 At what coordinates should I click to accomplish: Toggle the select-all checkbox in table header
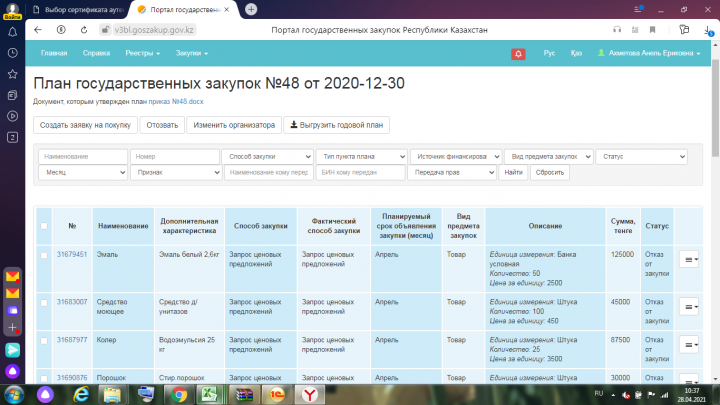[x=44, y=226]
